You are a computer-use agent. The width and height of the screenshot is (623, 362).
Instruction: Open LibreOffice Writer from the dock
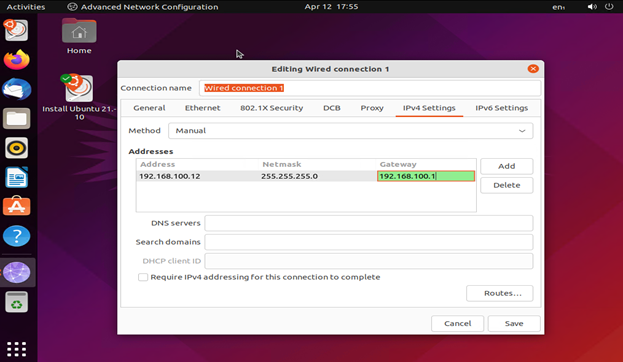[x=16, y=177]
